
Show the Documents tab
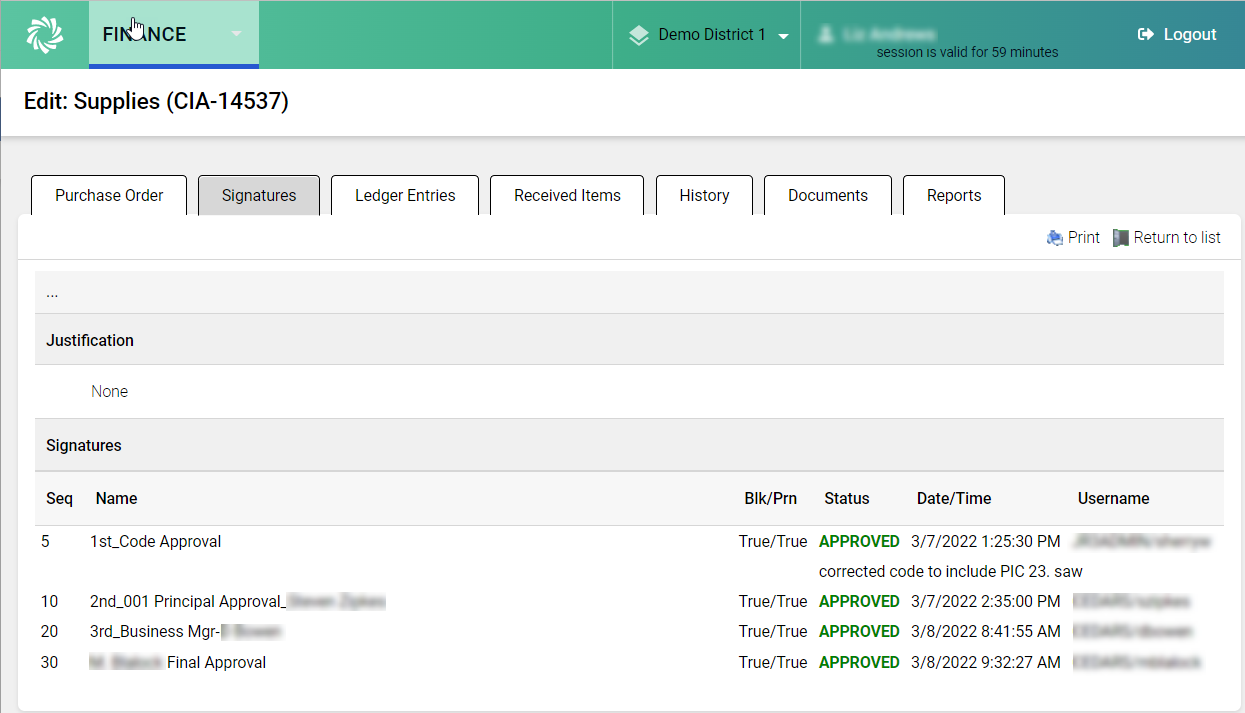828,195
